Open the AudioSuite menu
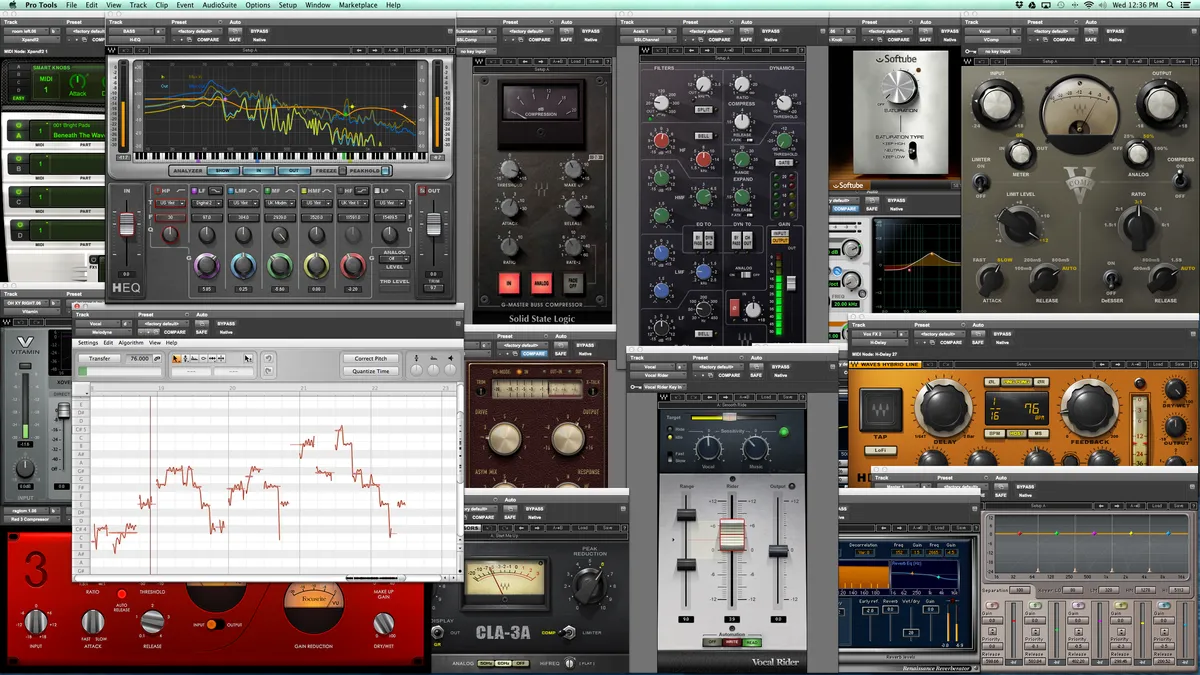Image resolution: width=1200 pixels, height=675 pixels. tap(220, 5)
